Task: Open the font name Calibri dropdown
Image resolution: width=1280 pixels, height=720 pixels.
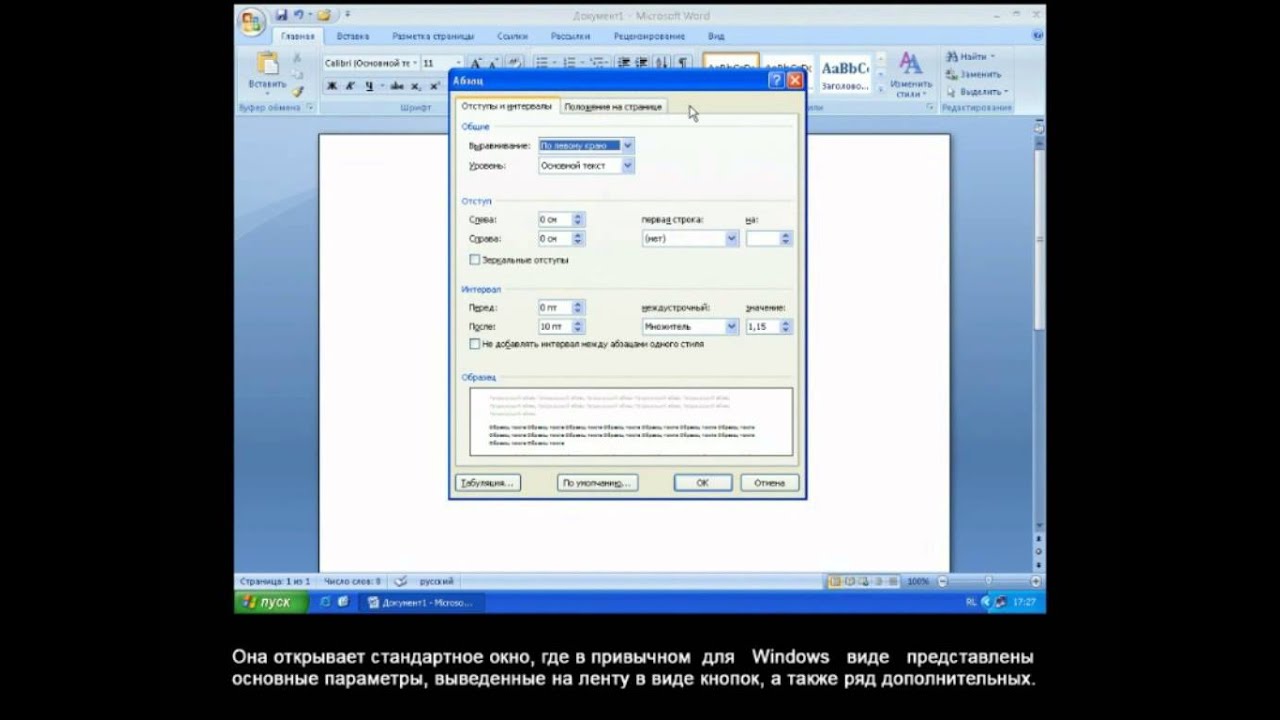Action: [x=415, y=62]
